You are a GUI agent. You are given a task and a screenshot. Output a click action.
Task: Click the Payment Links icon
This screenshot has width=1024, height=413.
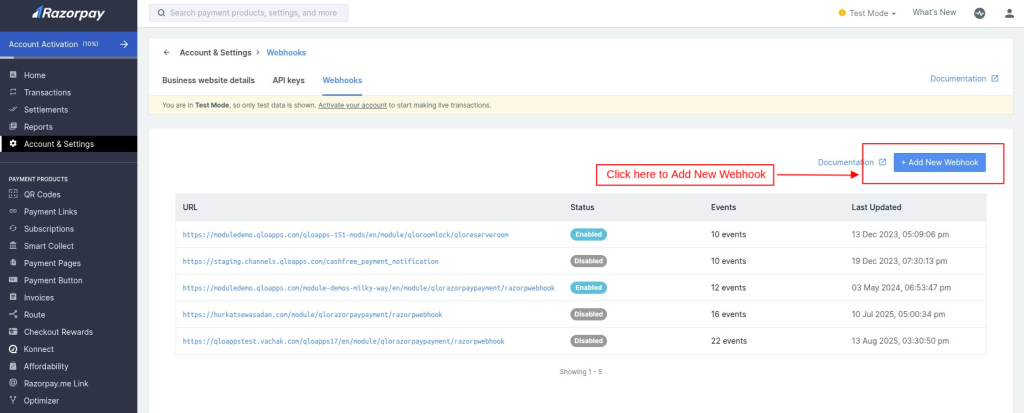point(13,211)
